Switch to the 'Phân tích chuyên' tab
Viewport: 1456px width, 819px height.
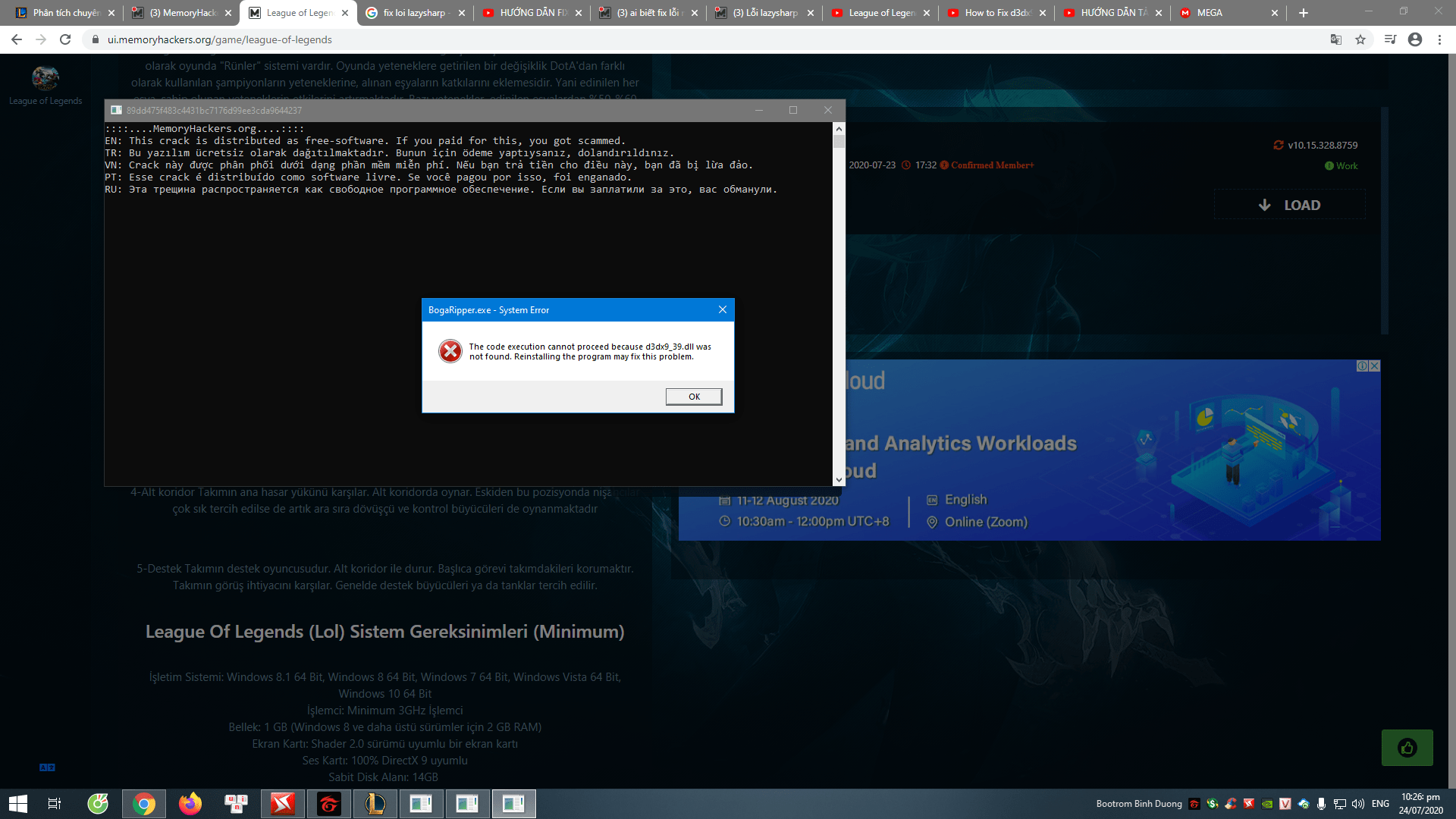(x=65, y=13)
